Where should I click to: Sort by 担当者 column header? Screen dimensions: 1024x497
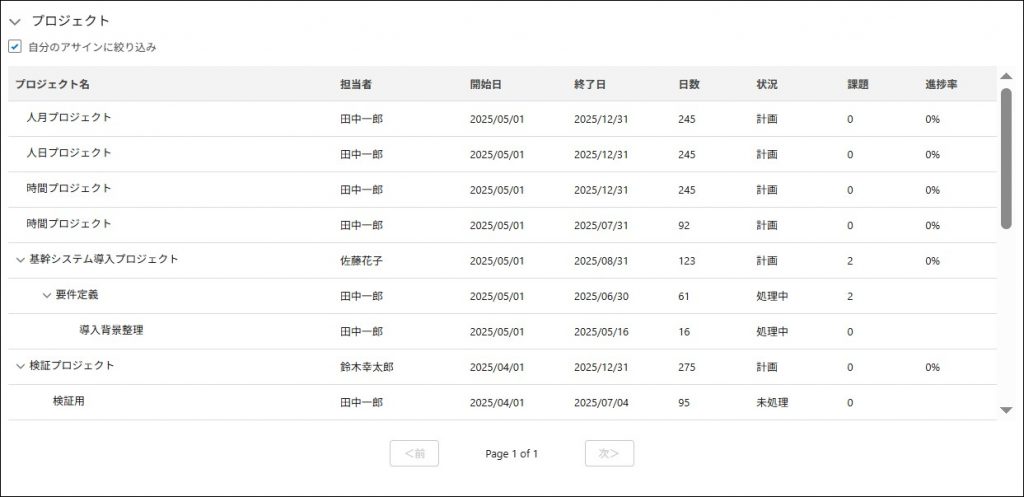point(356,84)
